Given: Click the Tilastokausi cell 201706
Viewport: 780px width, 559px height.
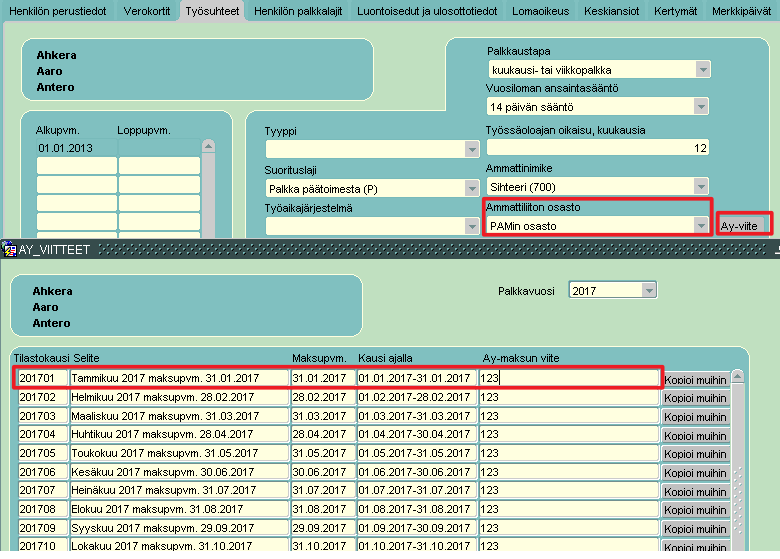Looking at the screenshot, I should pyautogui.click(x=43, y=471).
